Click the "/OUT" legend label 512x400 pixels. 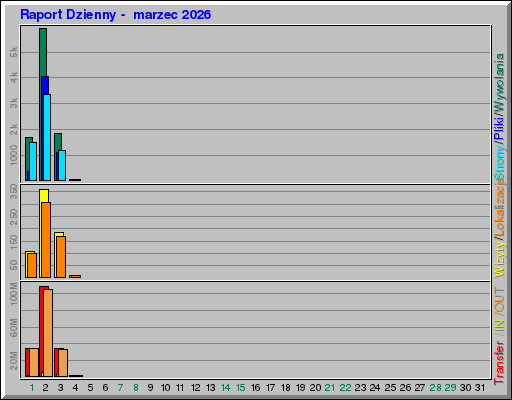point(499,301)
